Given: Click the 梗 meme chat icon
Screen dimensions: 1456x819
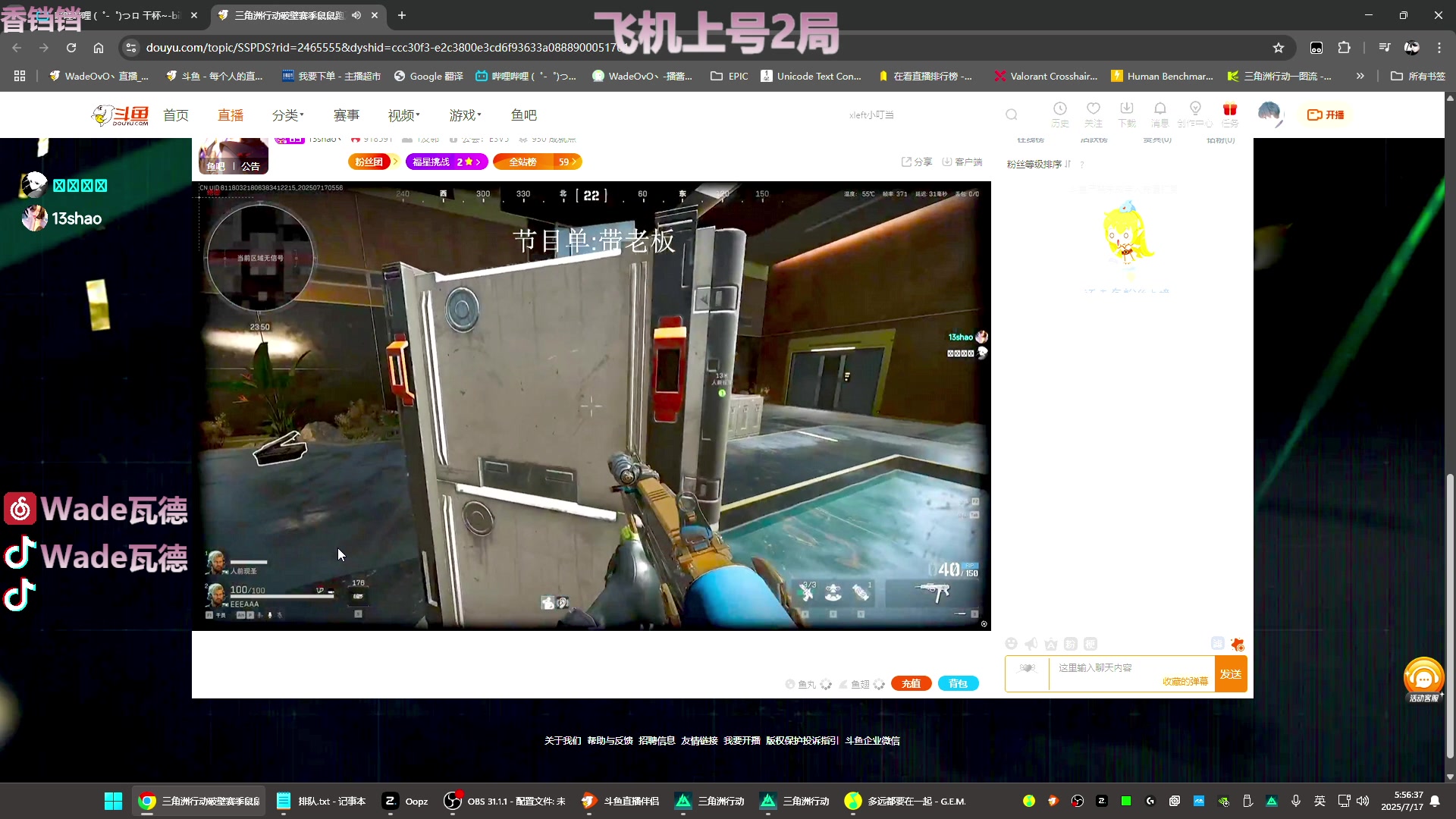Looking at the screenshot, I should (1090, 644).
